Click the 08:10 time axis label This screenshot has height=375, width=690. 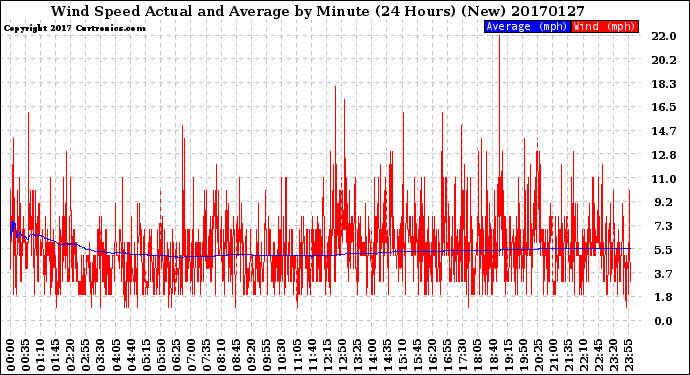[221, 355]
